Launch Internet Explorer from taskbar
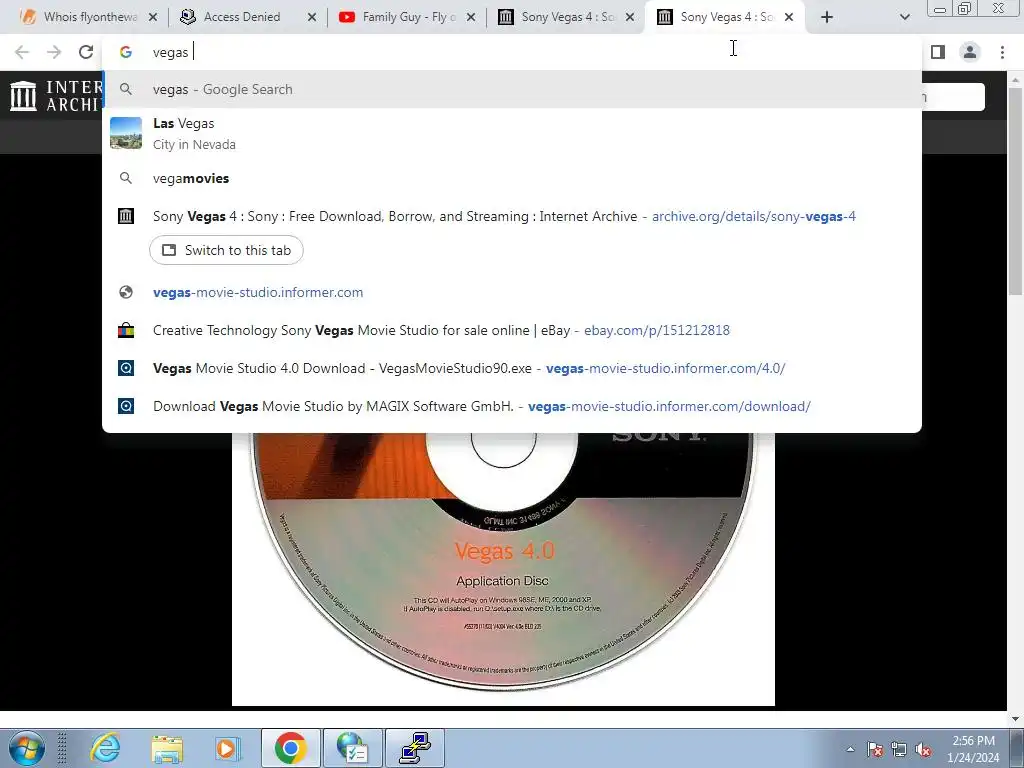The width and height of the screenshot is (1024, 768). 105,748
